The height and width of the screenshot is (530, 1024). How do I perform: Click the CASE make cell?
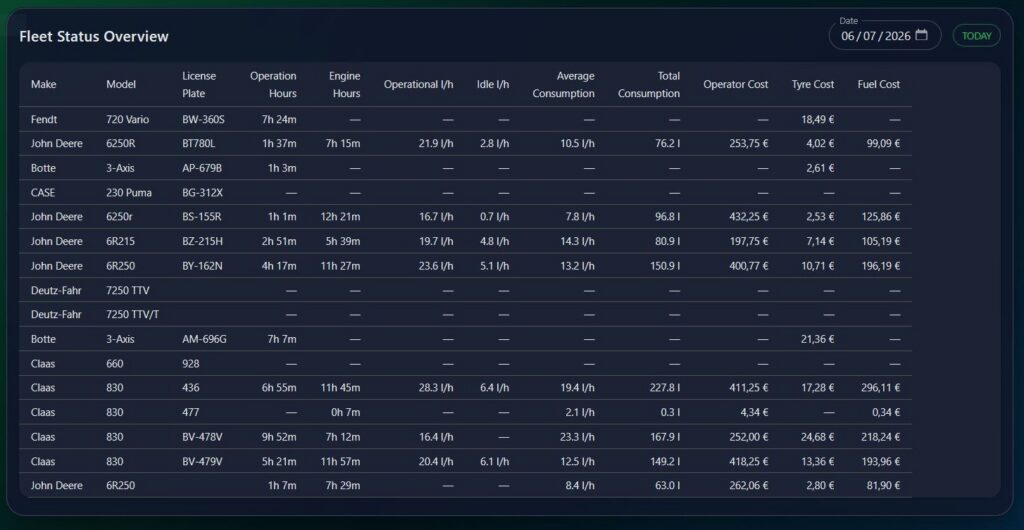tap(43, 193)
